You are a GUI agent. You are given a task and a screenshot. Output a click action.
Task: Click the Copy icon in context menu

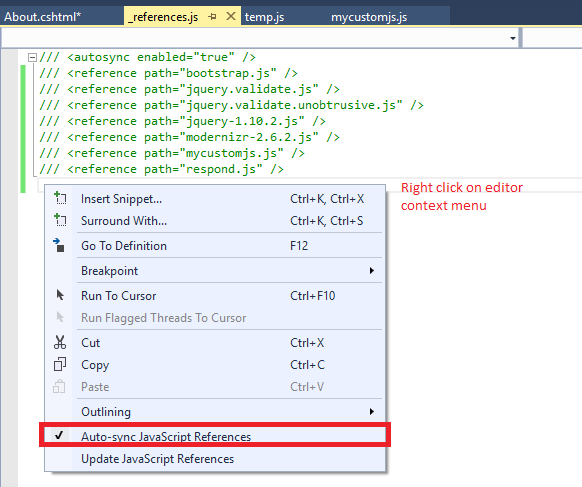coord(60,364)
